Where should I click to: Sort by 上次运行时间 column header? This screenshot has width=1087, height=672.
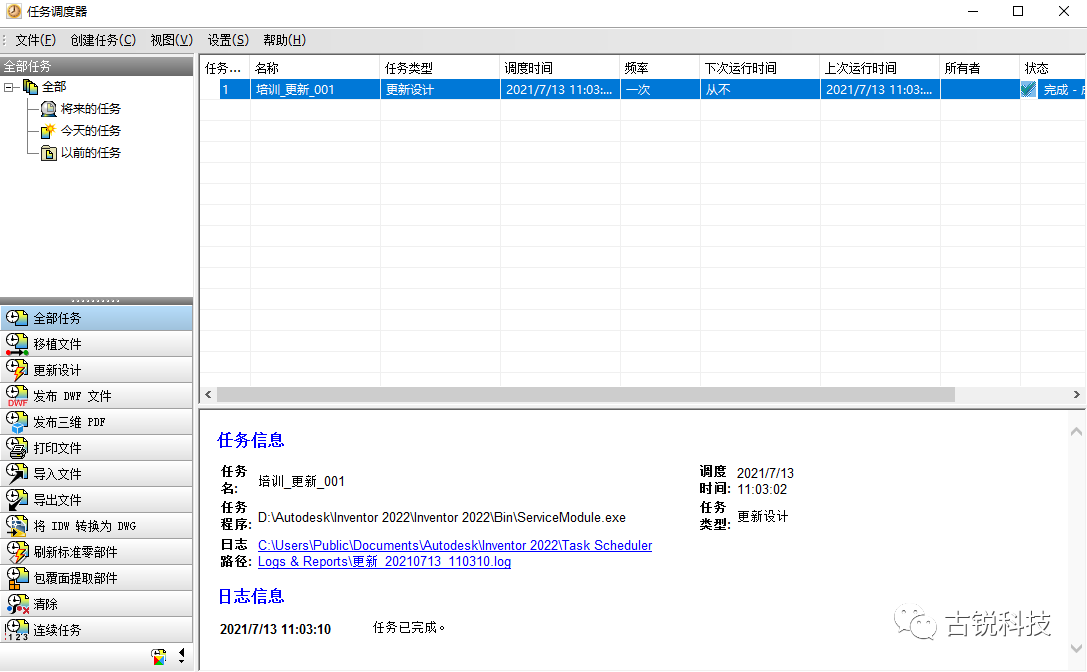[880, 68]
